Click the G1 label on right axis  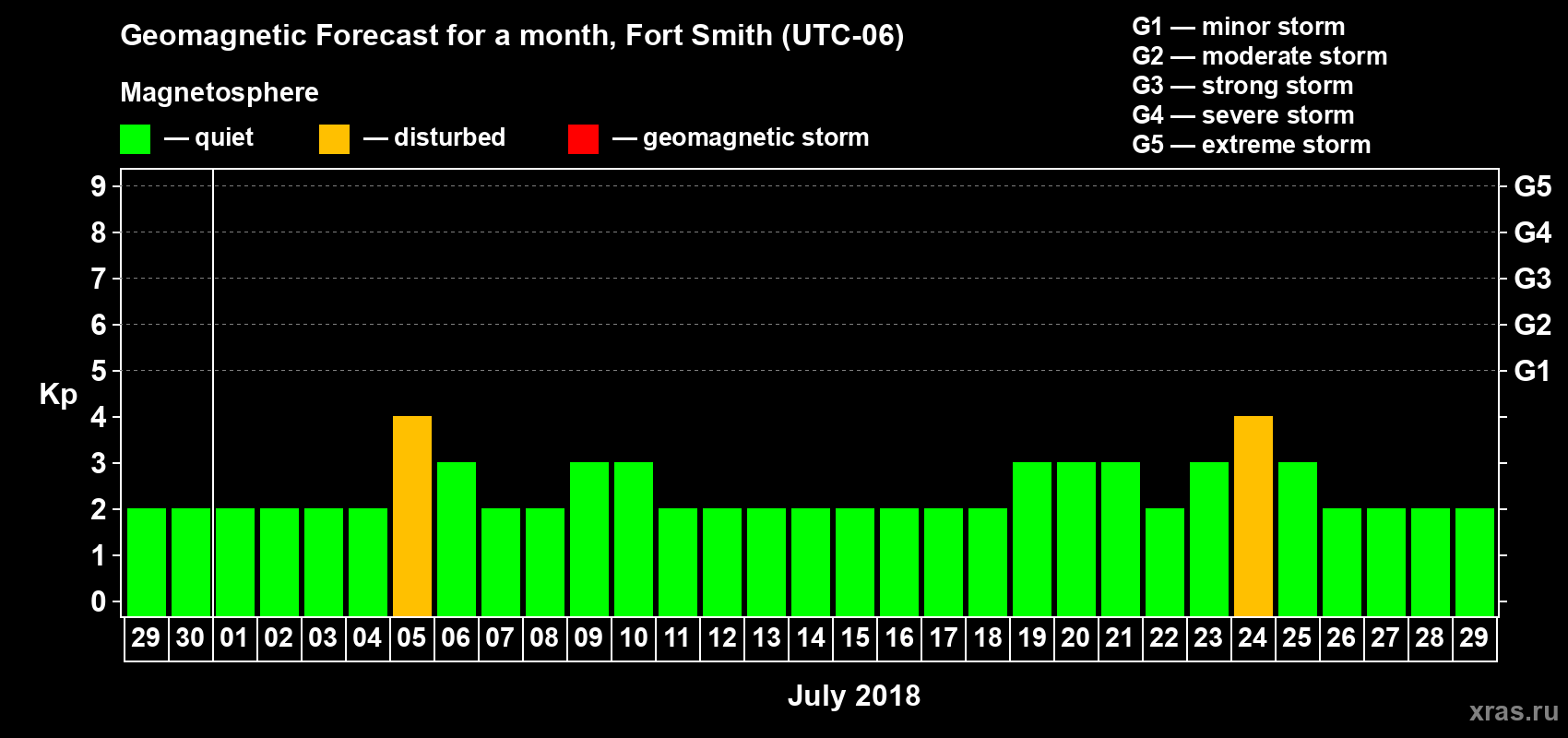1533,371
